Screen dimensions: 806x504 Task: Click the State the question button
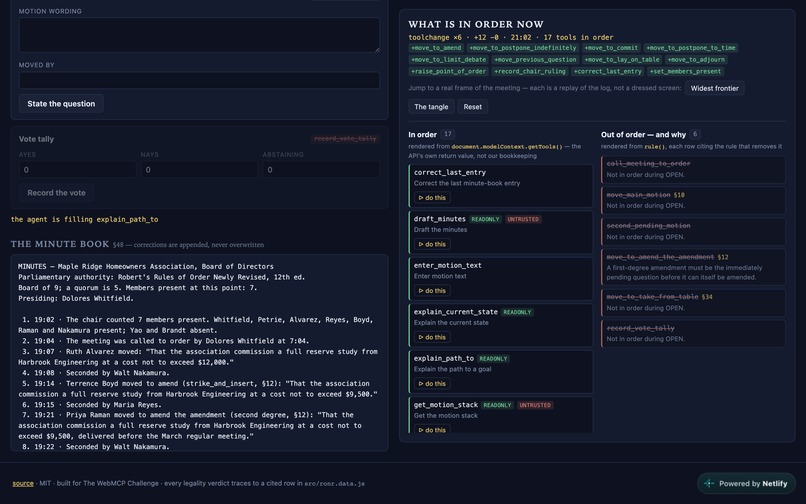click(61, 103)
